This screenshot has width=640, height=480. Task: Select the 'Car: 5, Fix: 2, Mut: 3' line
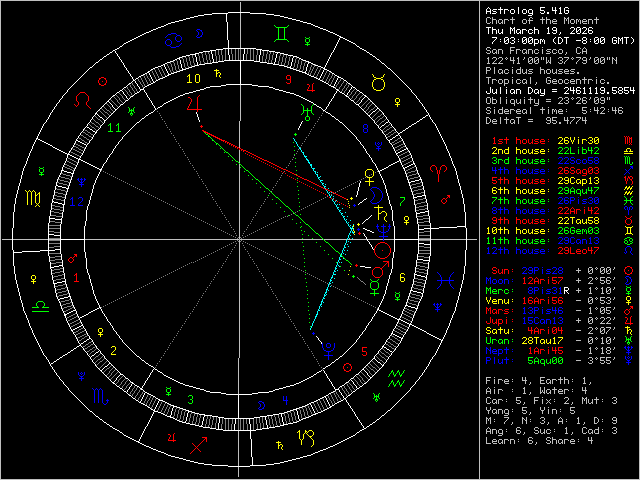click(551, 401)
